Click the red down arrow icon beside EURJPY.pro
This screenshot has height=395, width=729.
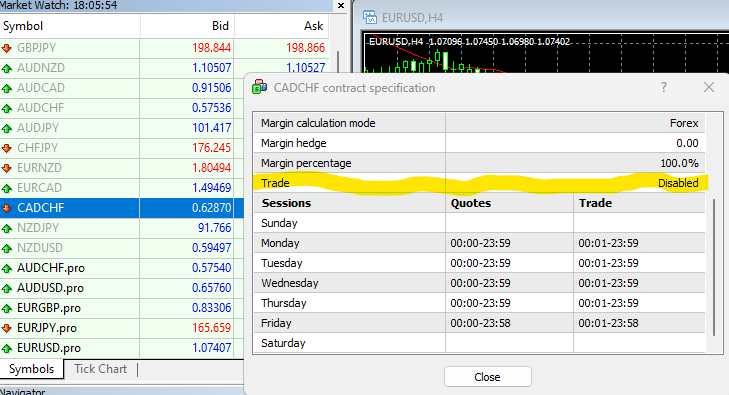(7, 328)
